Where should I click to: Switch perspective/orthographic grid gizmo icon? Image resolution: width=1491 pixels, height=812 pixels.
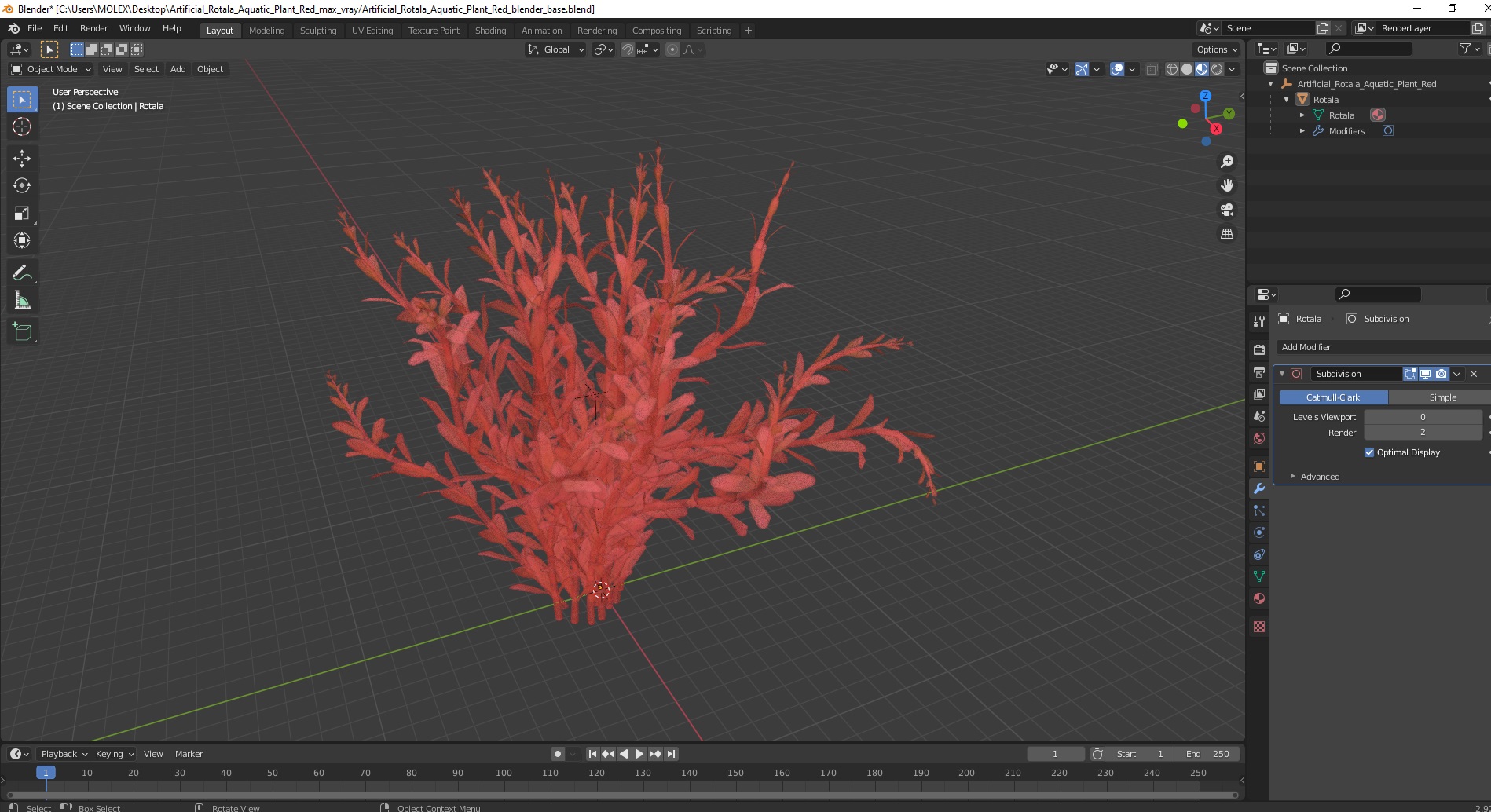click(1226, 234)
